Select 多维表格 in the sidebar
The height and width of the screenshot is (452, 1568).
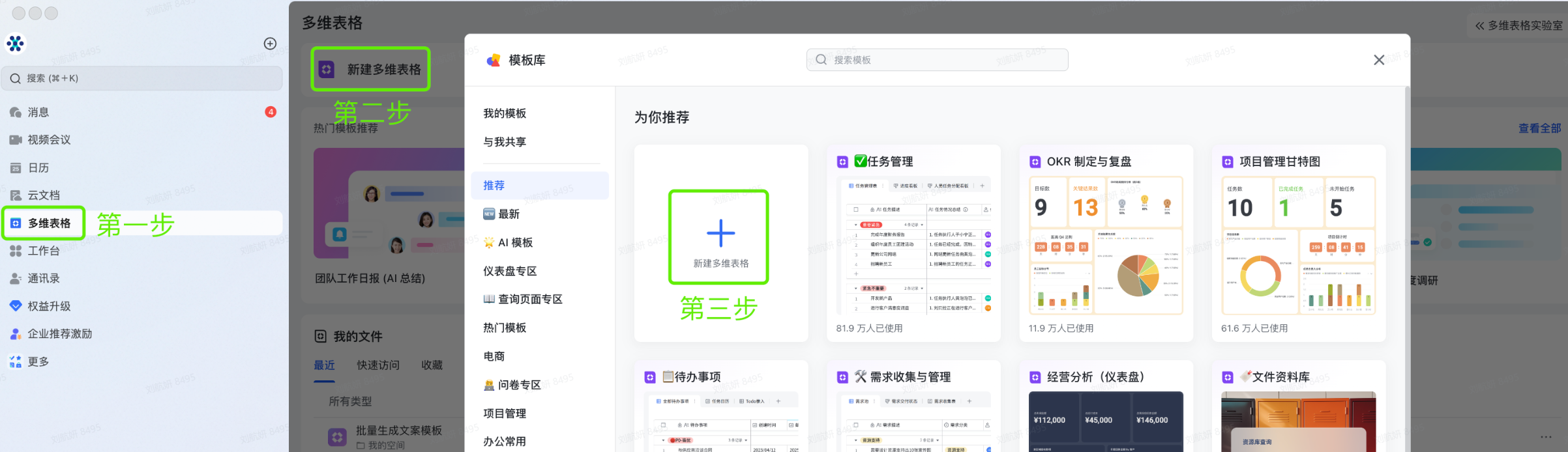(x=142, y=223)
